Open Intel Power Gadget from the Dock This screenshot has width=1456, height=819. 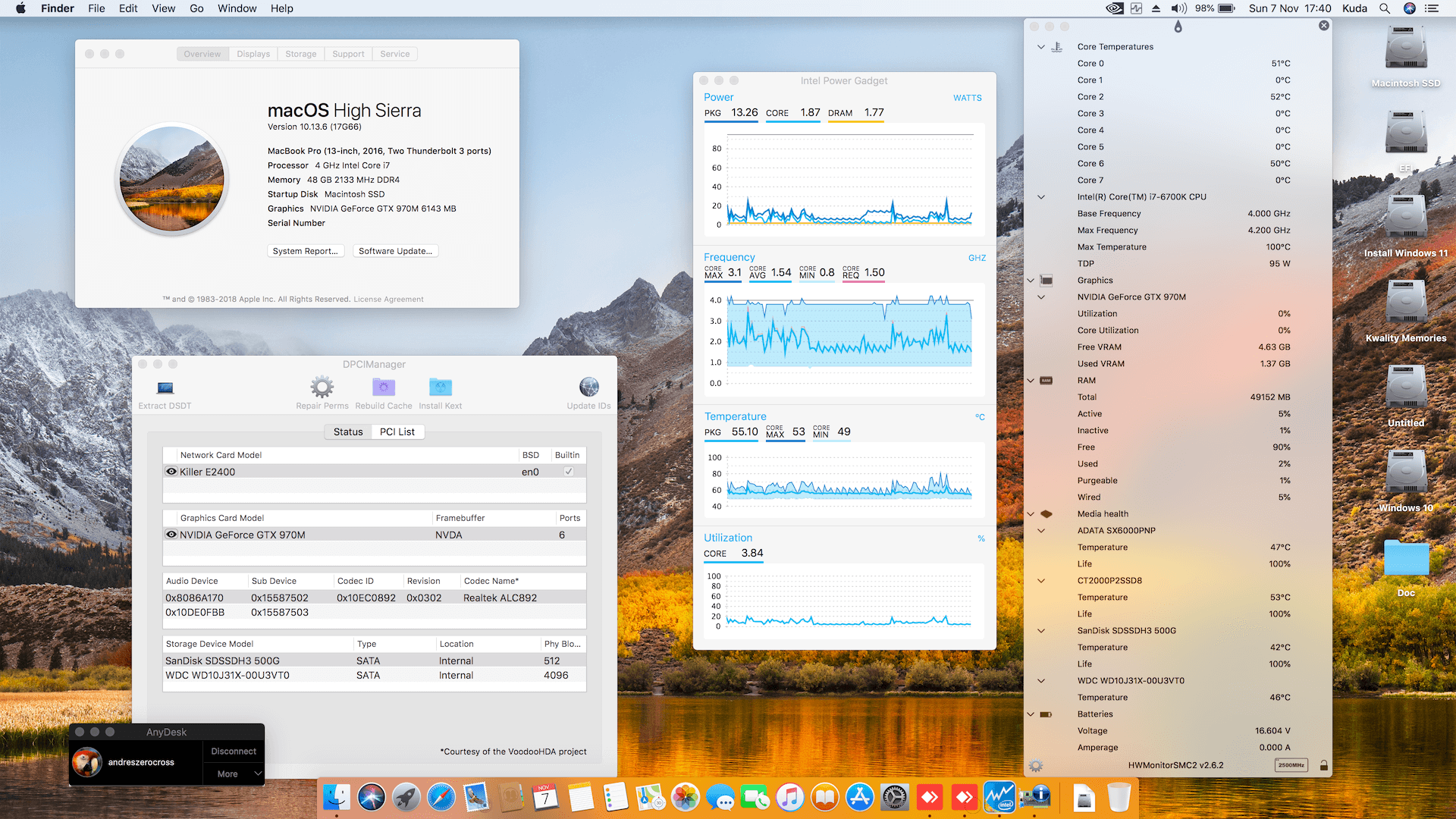[x=999, y=797]
